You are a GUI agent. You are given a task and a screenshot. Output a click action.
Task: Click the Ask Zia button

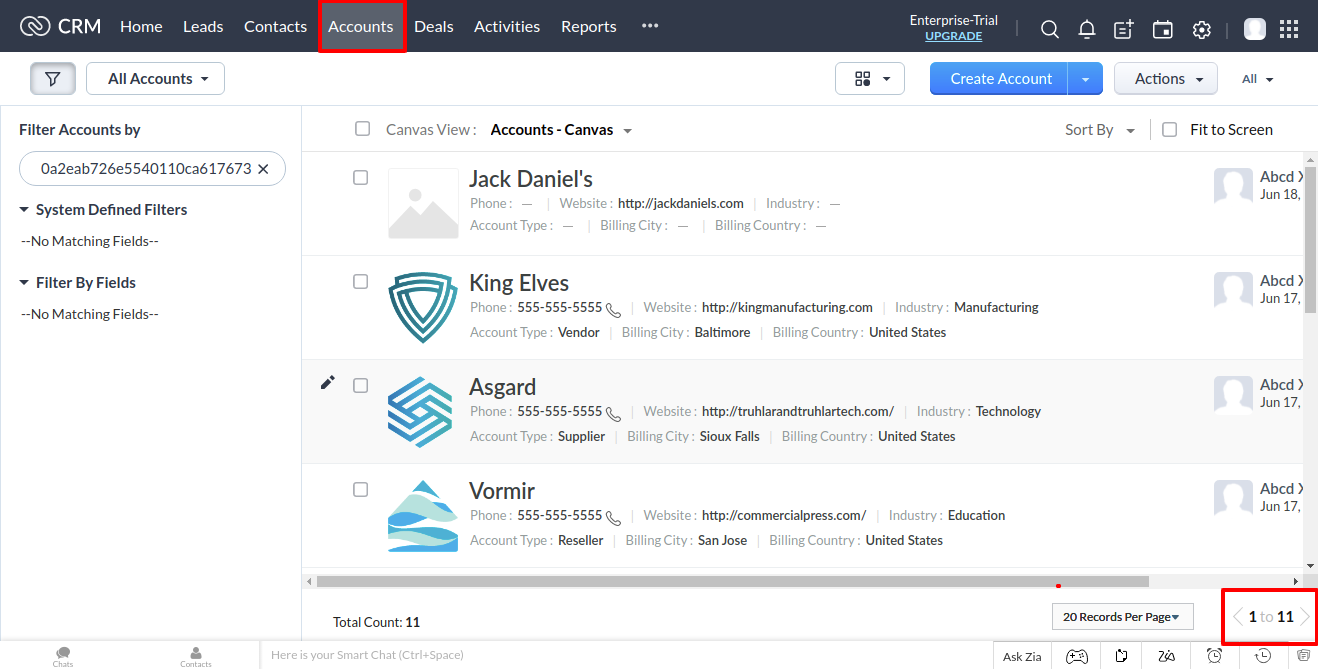[x=1022, y=656]
